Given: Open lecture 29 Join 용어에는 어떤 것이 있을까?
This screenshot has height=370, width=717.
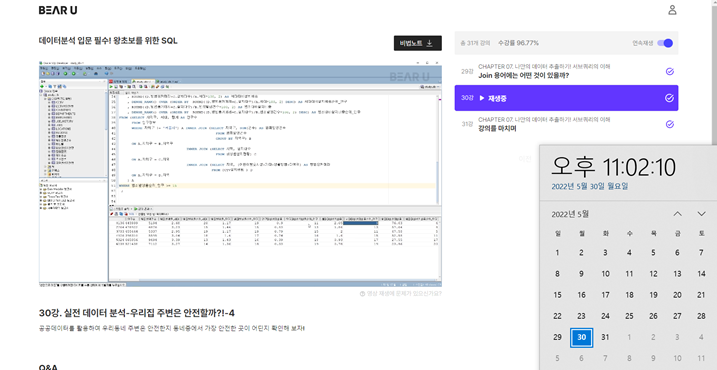Looking at the screenshot, I should (566, 71).
